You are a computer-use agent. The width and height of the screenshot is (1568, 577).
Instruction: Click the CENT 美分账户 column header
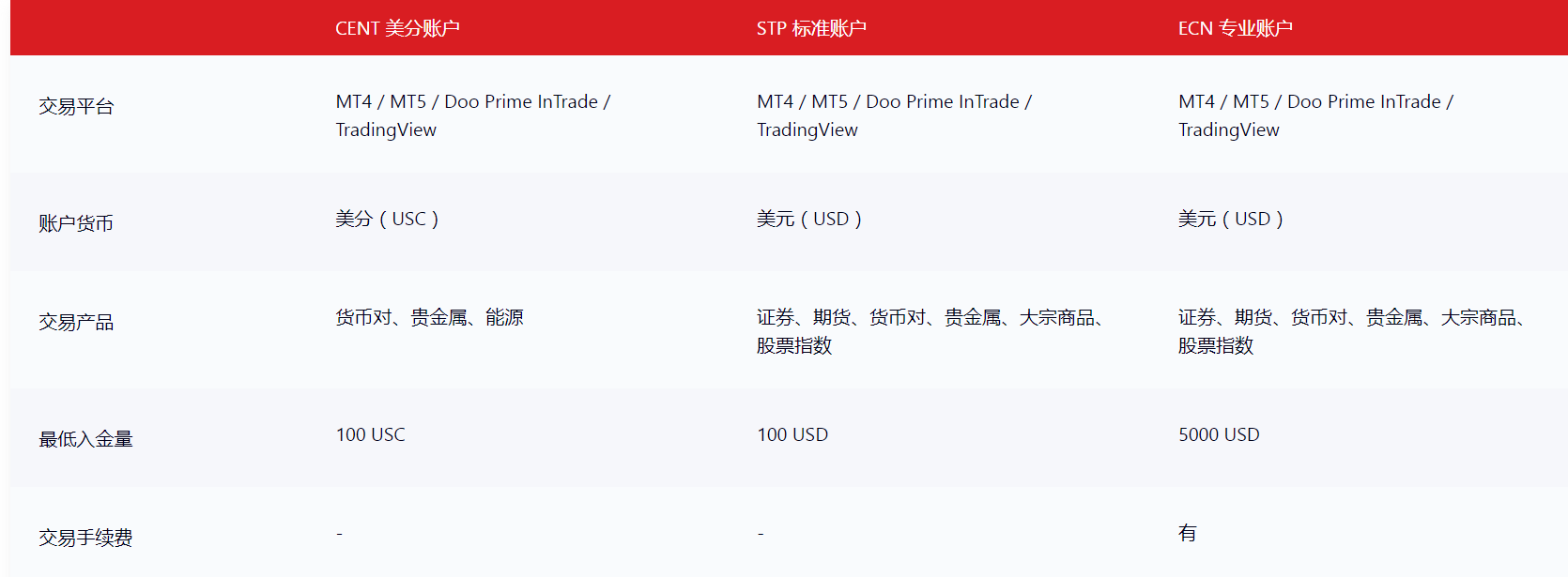point(397,28)
